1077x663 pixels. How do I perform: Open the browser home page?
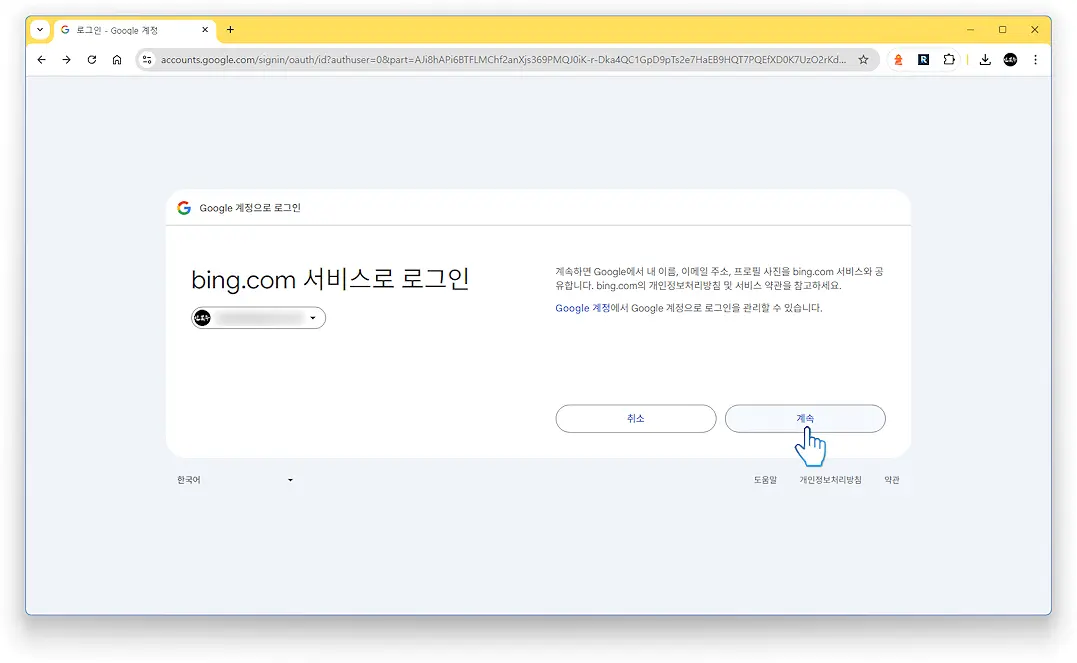click(x=115, y=59)
